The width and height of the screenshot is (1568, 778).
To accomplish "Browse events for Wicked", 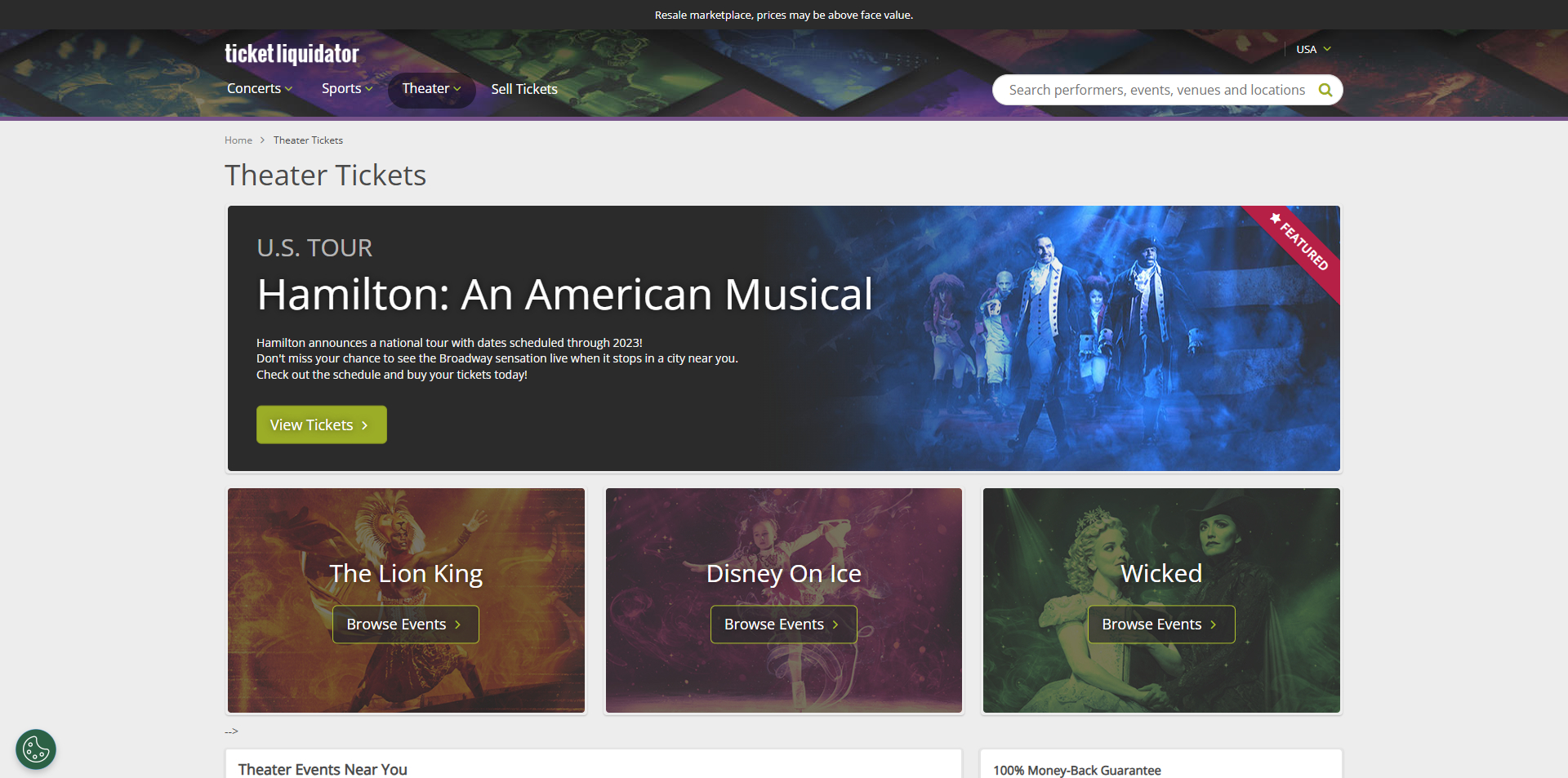I will click(x=1160, y=625).
